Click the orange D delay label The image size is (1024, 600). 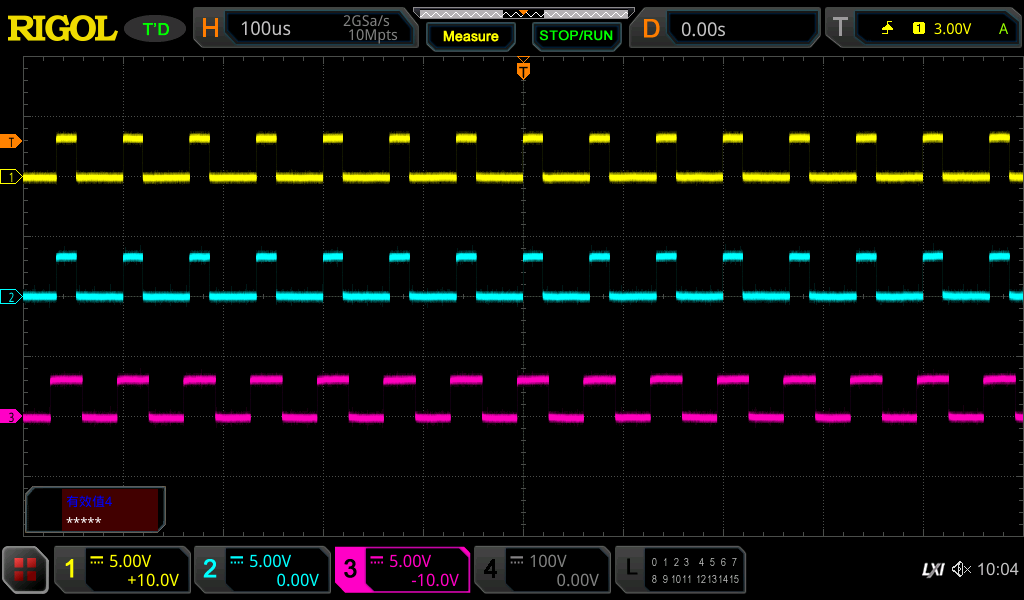tap(650, 29)
